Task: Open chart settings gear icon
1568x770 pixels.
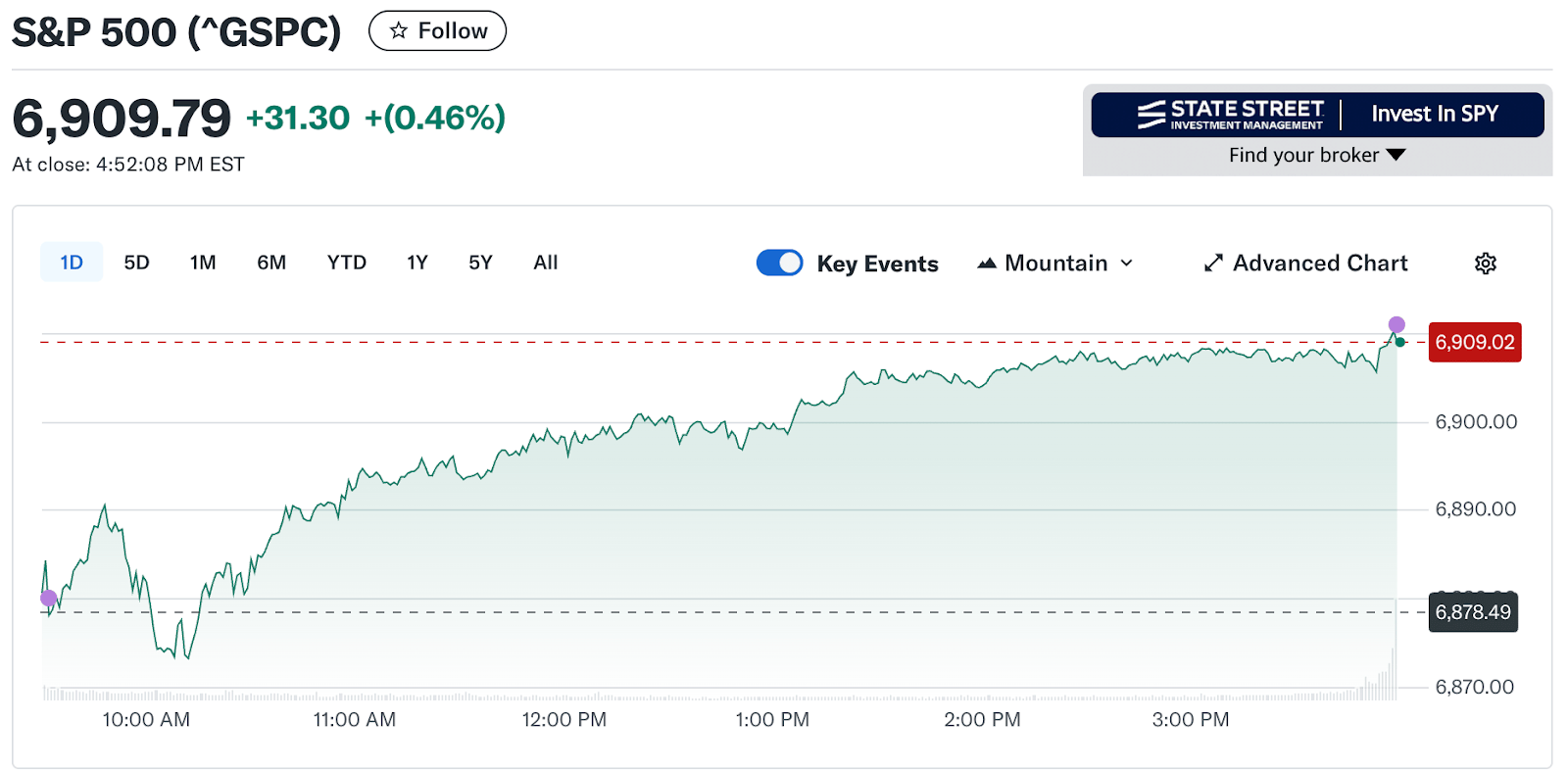Action: click(x=1485, y=264)
